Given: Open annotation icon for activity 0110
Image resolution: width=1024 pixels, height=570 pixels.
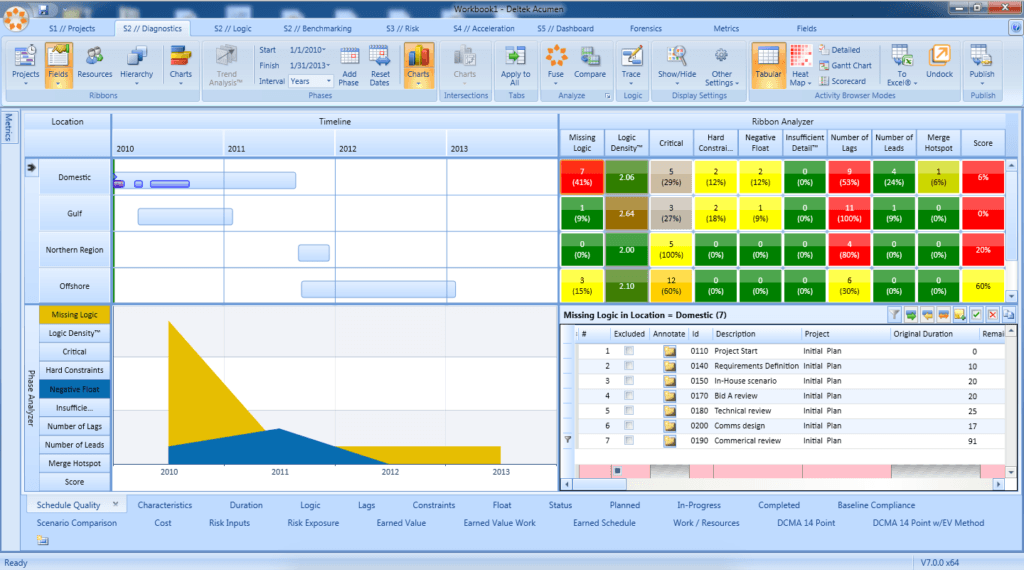Looking at the screenshot, I should pos(669,351).
